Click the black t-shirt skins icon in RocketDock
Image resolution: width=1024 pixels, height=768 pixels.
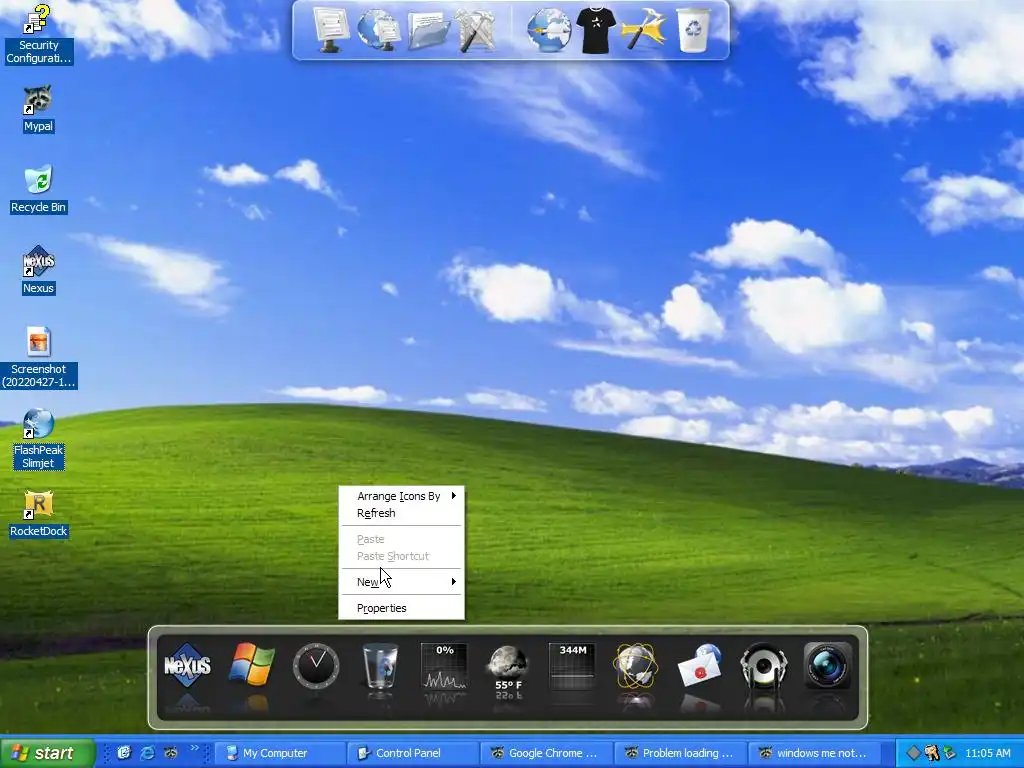click(x=596, y=30)
